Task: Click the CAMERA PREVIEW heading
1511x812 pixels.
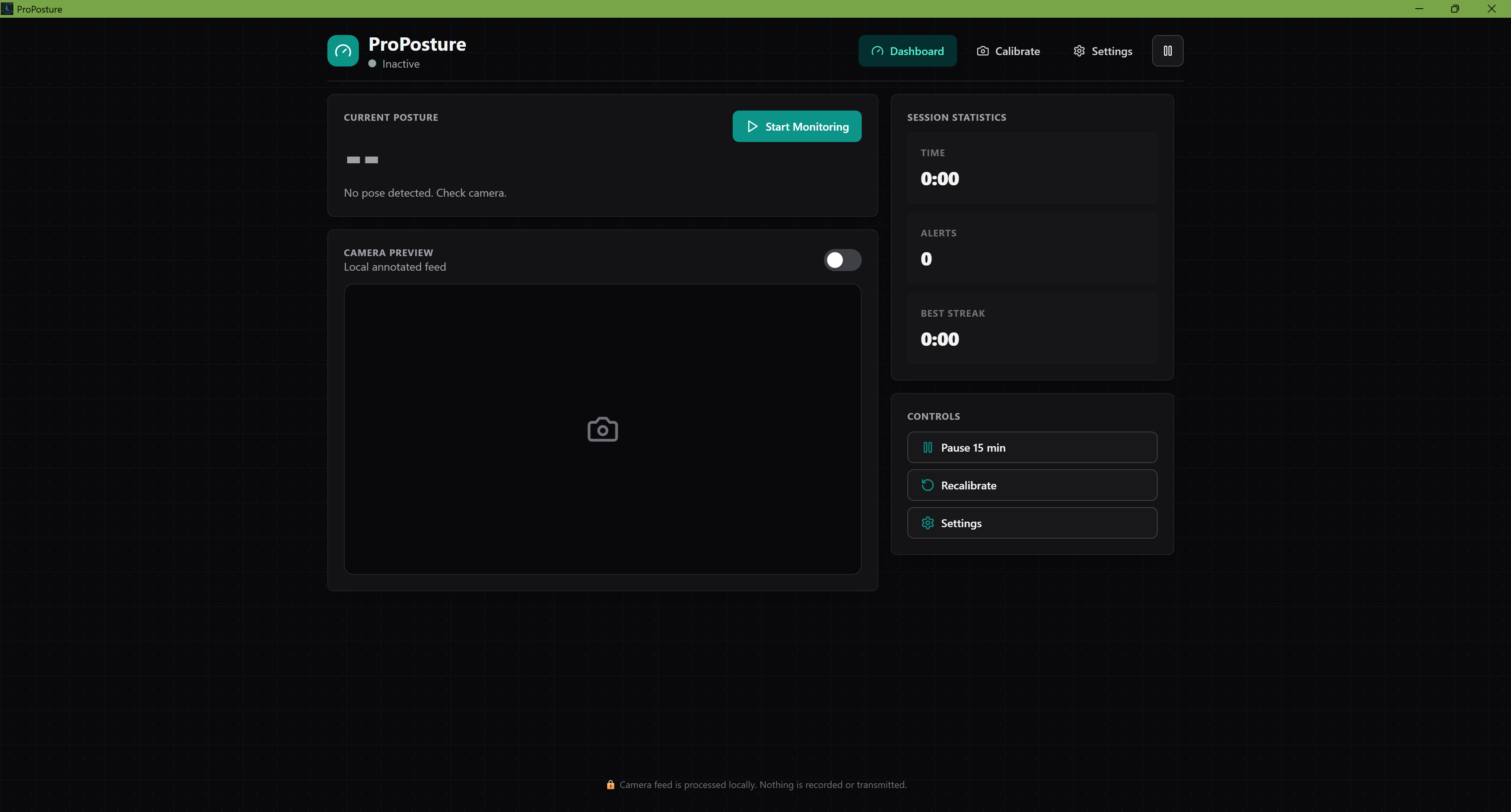Action: [x=388, y=253]
